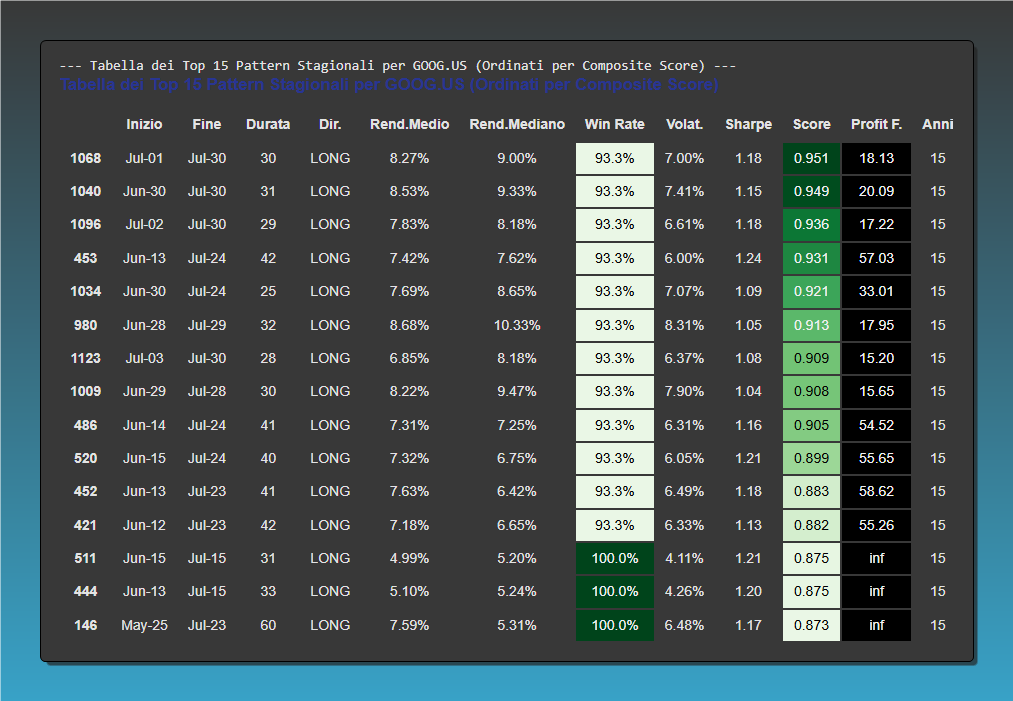
Task: Click the Score cell 0.899
Action: tap(811, 458)
